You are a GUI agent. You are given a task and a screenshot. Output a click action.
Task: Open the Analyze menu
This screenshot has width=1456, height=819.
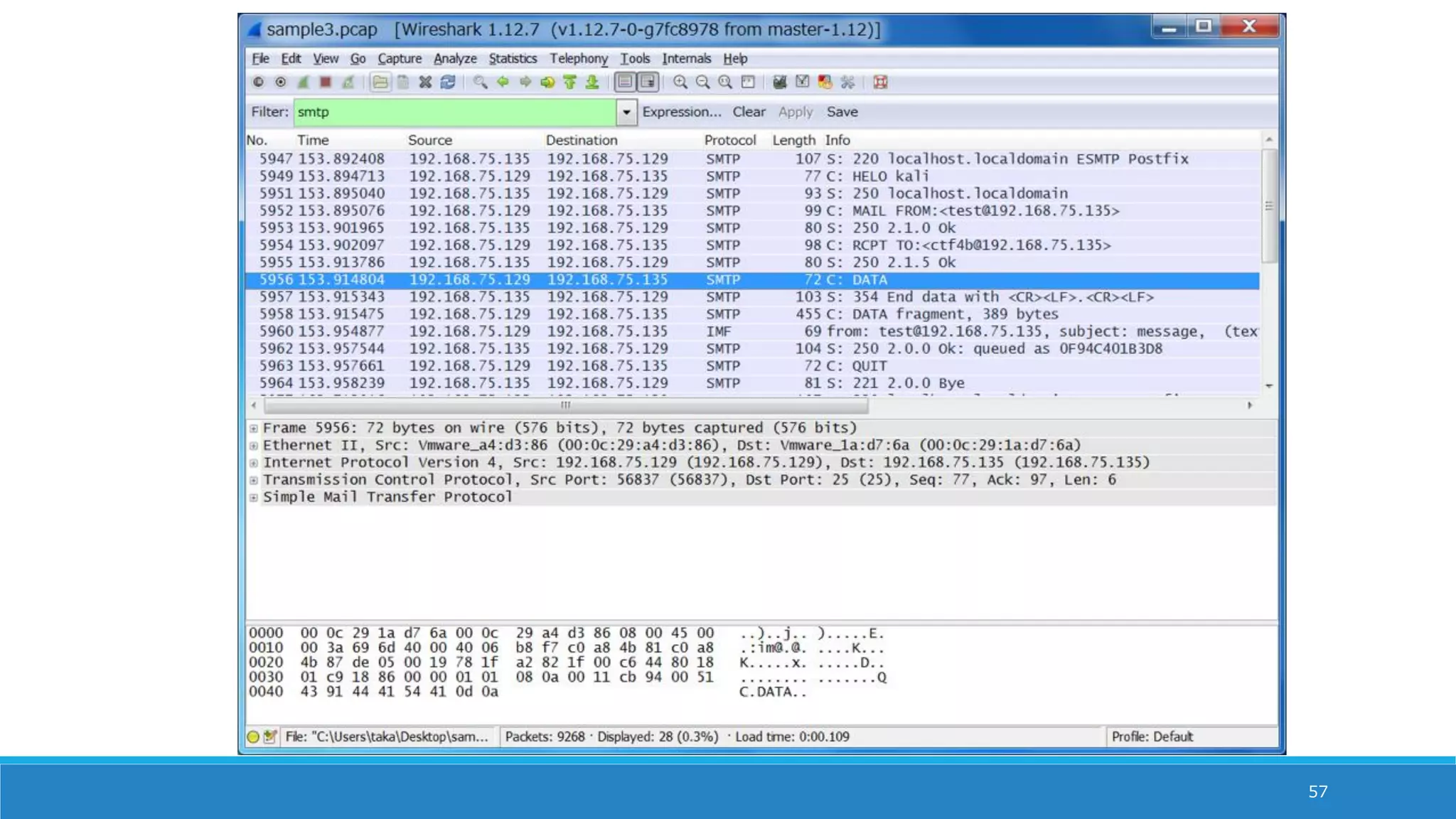pyautogui.click(x=455, y=58)
